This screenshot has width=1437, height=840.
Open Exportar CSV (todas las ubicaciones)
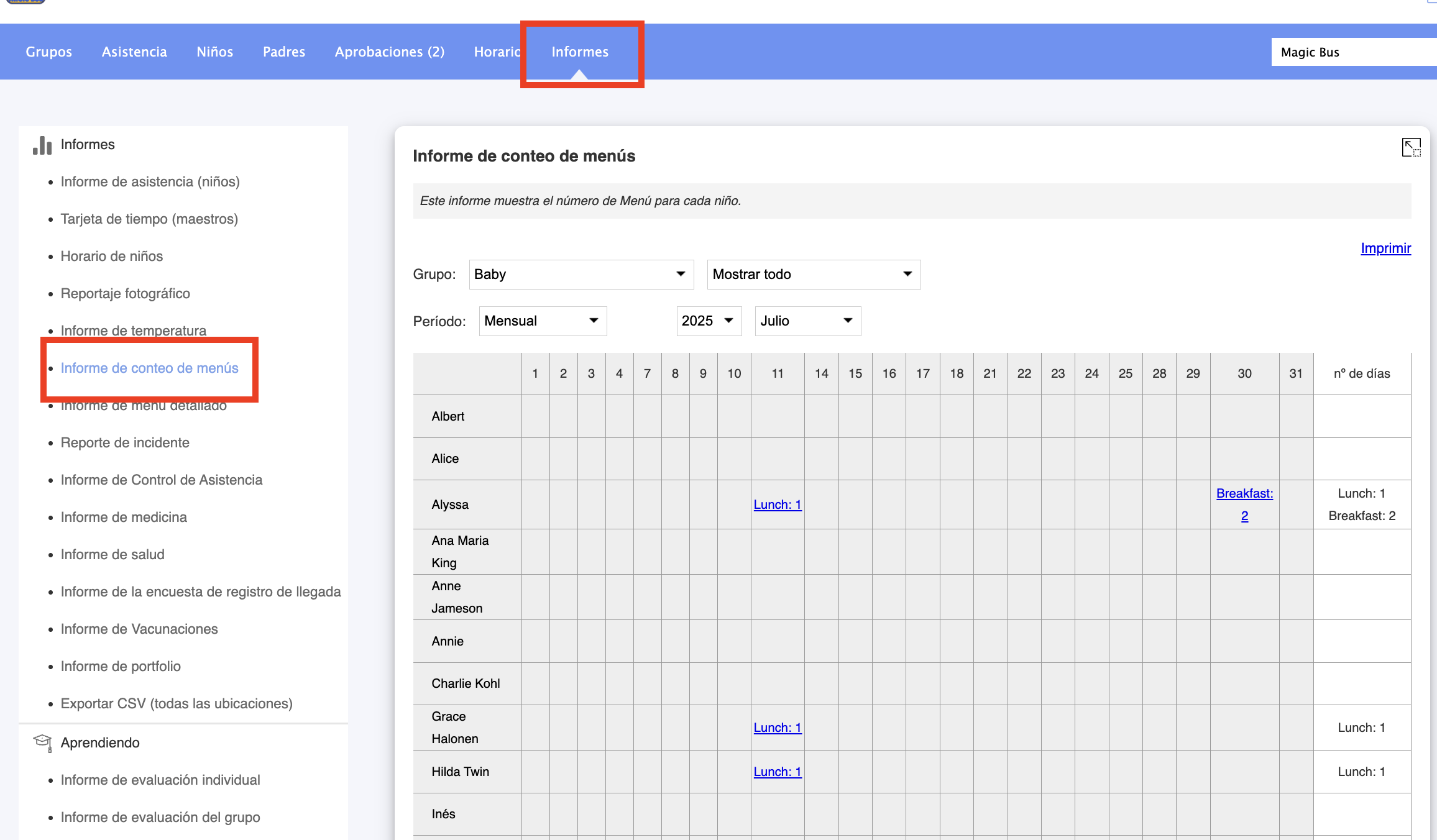177,703
